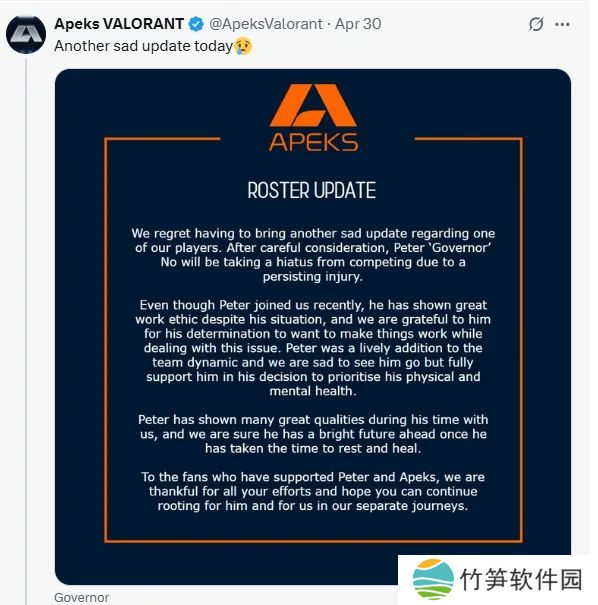
Task: Open the Apeks VALORANT profile avatar
Action: click(26, 35)
